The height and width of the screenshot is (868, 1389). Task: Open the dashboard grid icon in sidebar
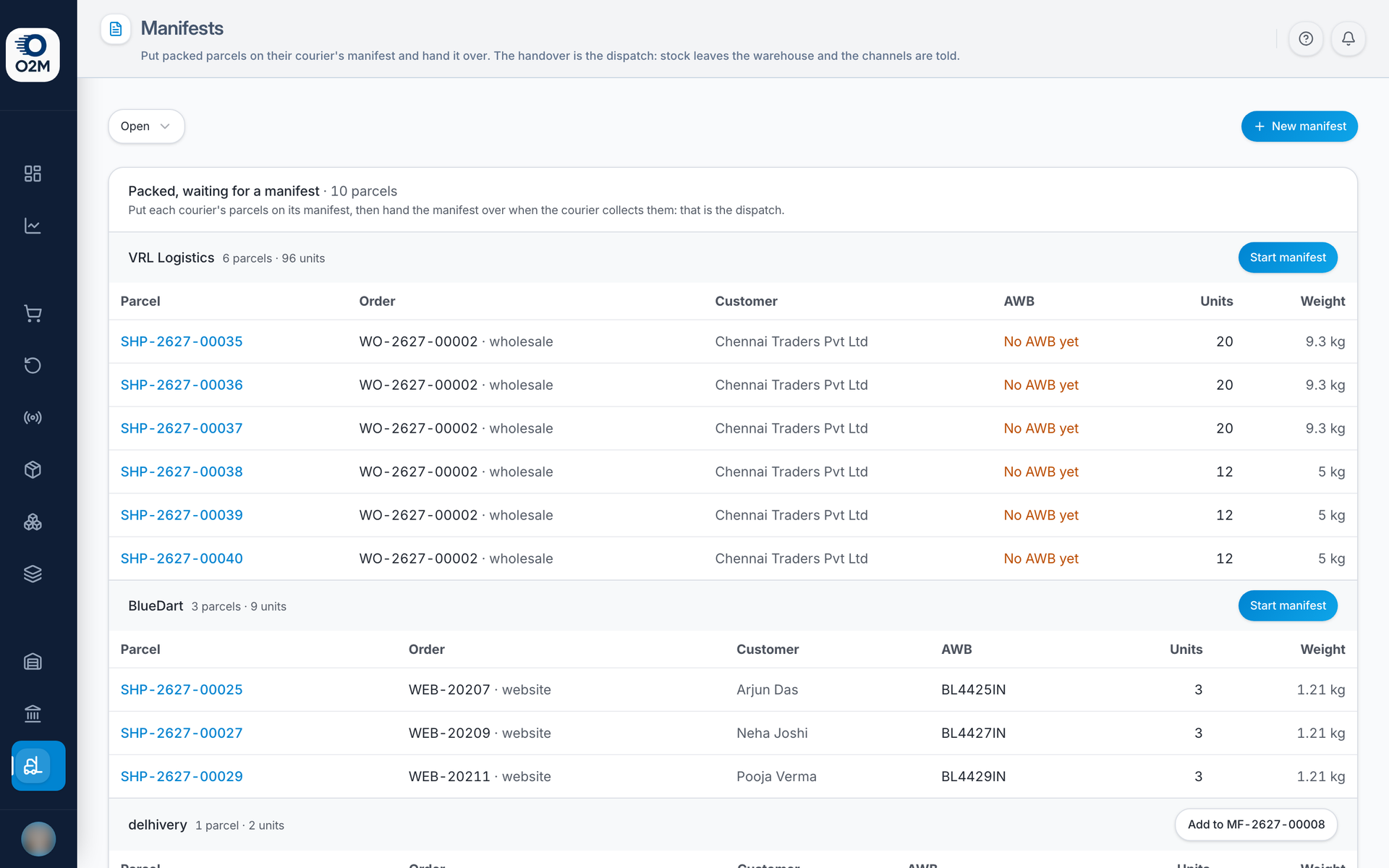pyautogui.click(x=33, y=174)
